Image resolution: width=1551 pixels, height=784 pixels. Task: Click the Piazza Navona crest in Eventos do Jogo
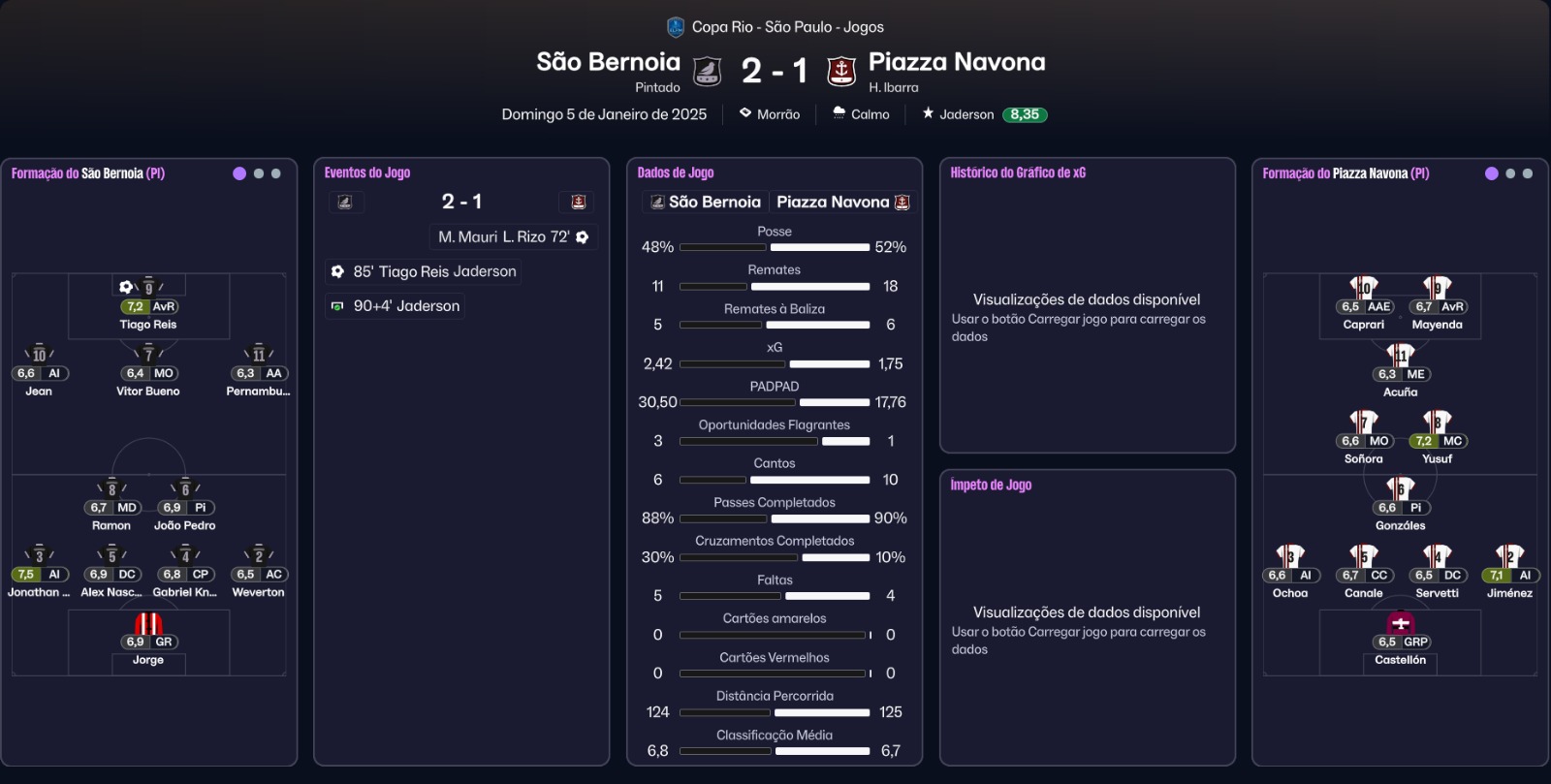[x=579, y=202]
